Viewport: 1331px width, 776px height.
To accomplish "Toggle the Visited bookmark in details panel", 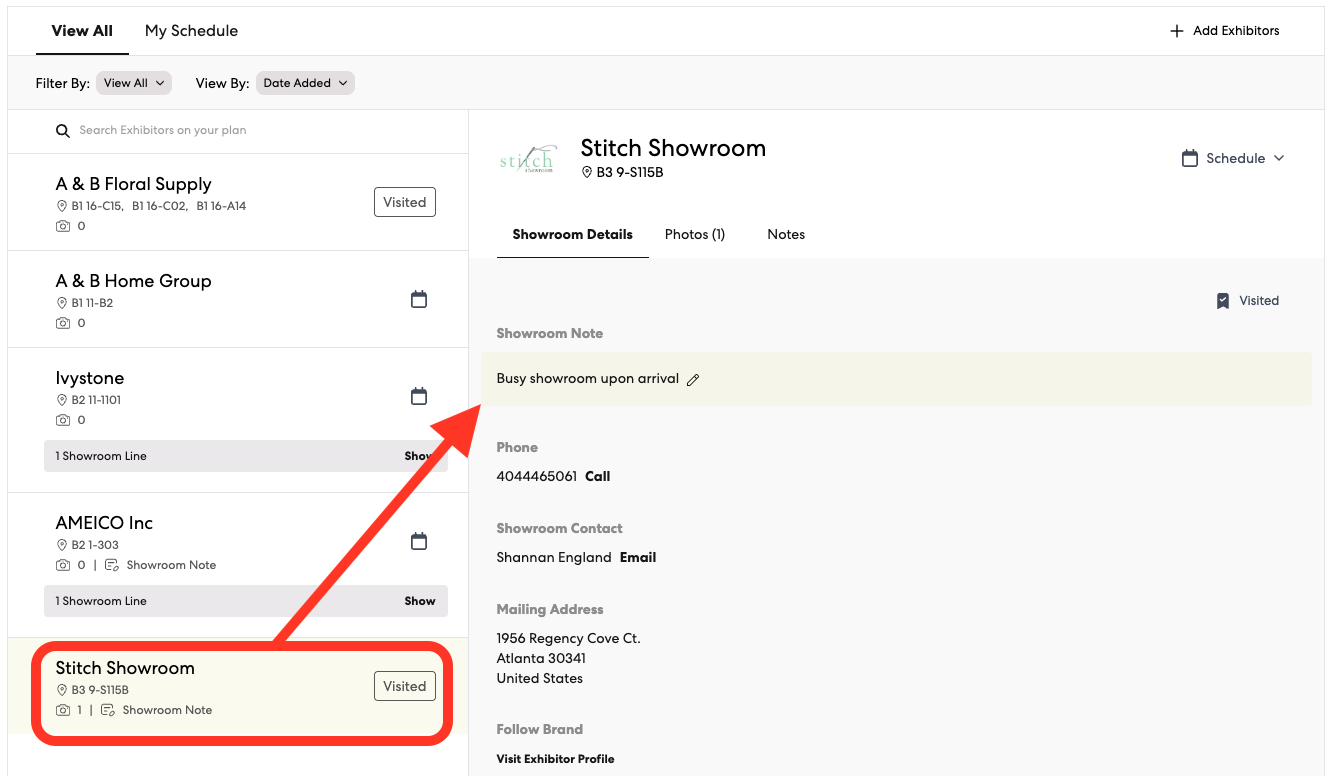I will (1247, 300).
